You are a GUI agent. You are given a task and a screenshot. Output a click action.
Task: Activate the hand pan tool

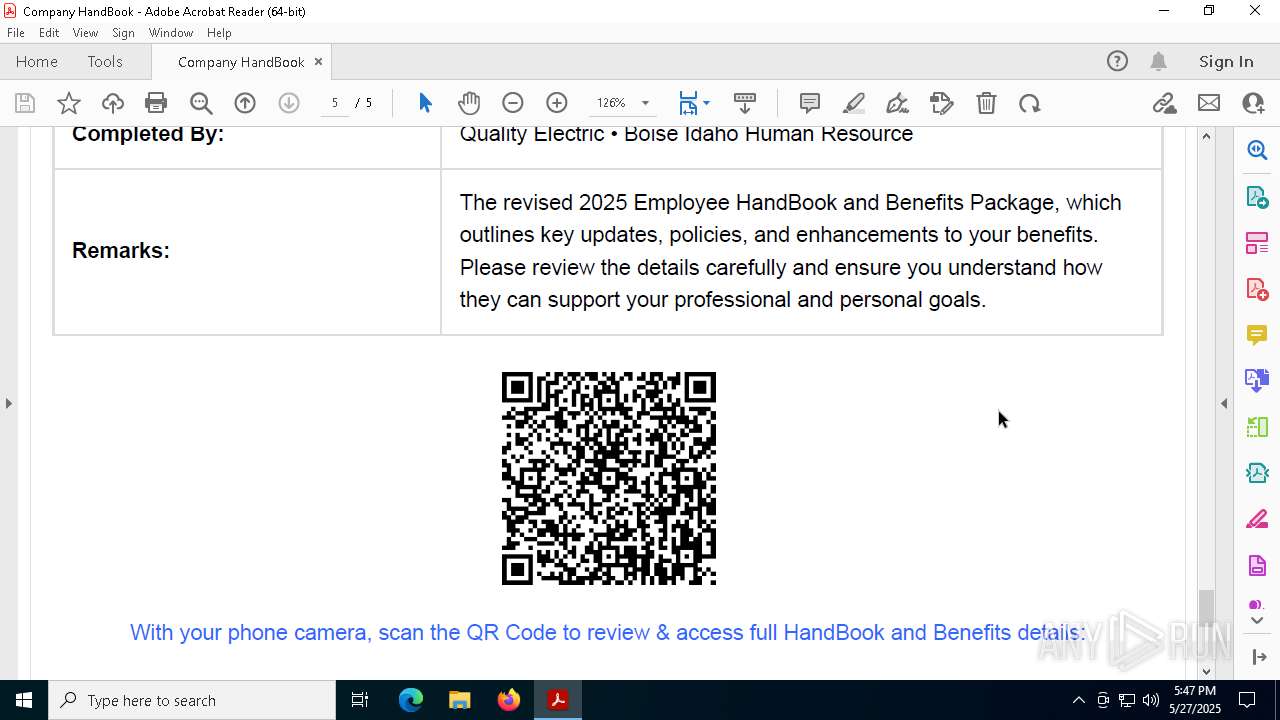pyautogui.click(x=469, y=103)
